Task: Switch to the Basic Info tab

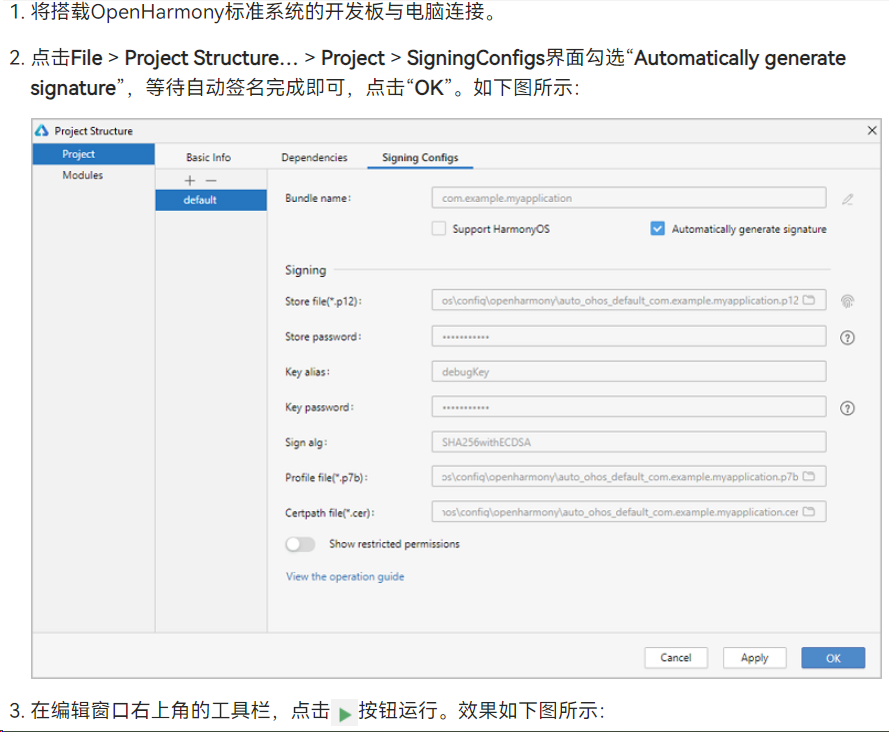Action: click(208, 157)
